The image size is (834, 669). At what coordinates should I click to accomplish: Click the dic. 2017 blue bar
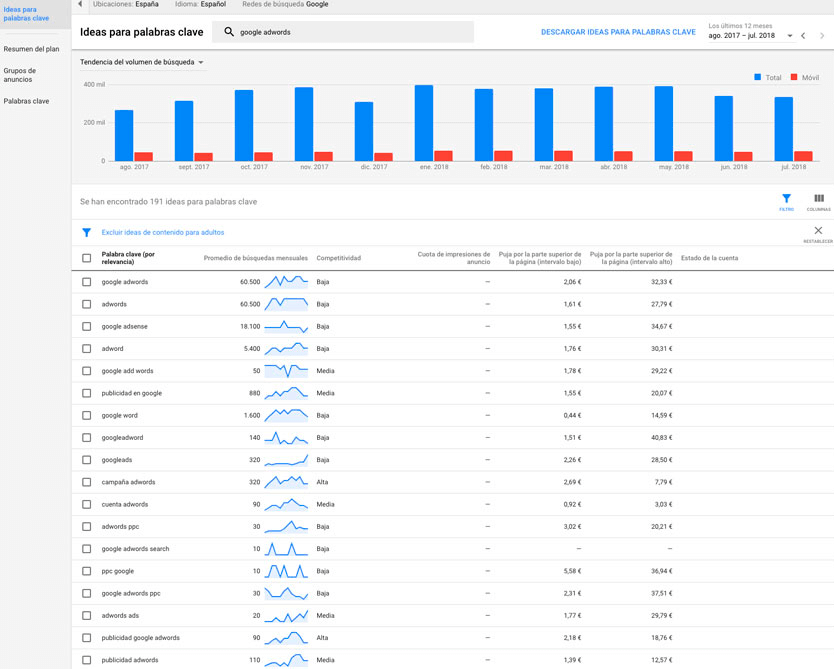tap(364, 131)
